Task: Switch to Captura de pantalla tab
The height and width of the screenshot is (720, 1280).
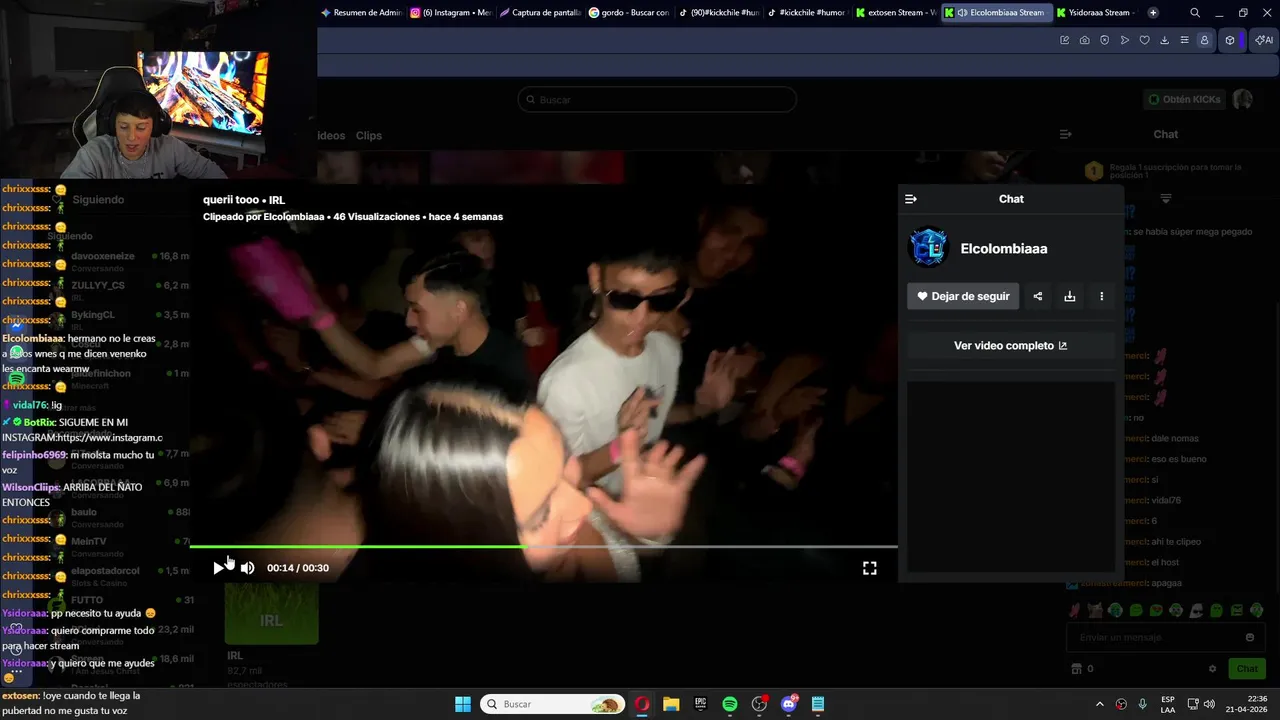Action: point(540,13)
